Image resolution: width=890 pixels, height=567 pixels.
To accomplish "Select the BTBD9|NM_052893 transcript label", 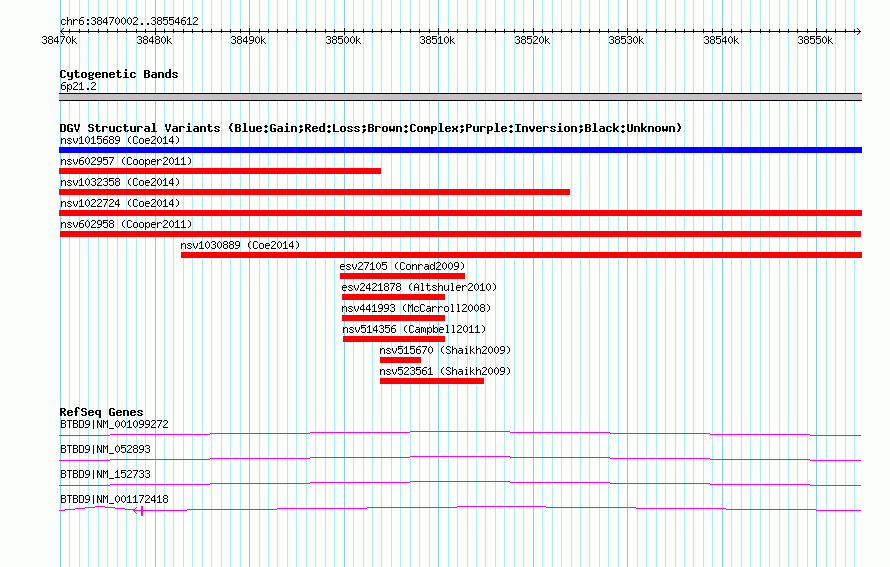I will pos(105,450).
